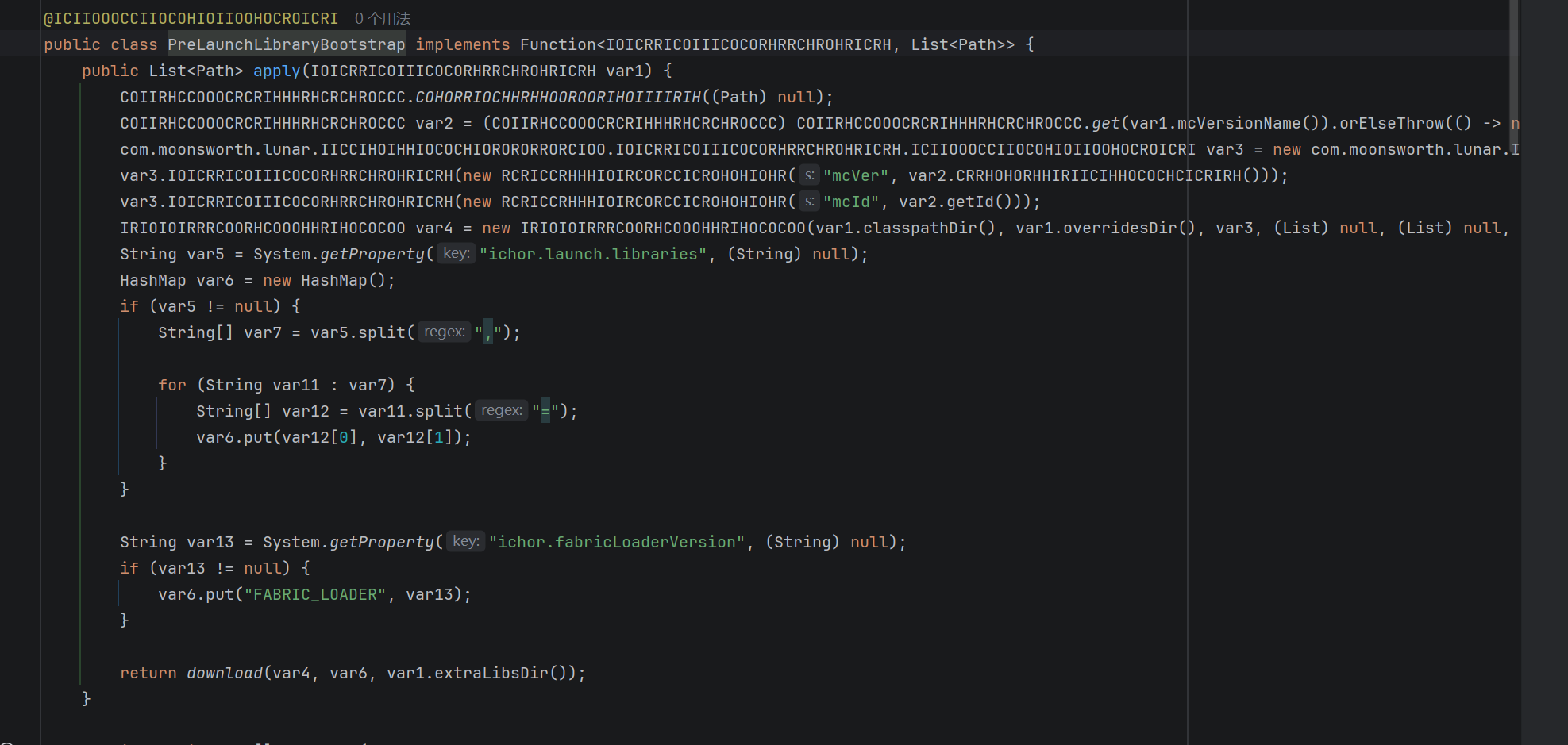Click the orElseThrow method call
The image size is (1568, 745).
(x=1391, y=123)
